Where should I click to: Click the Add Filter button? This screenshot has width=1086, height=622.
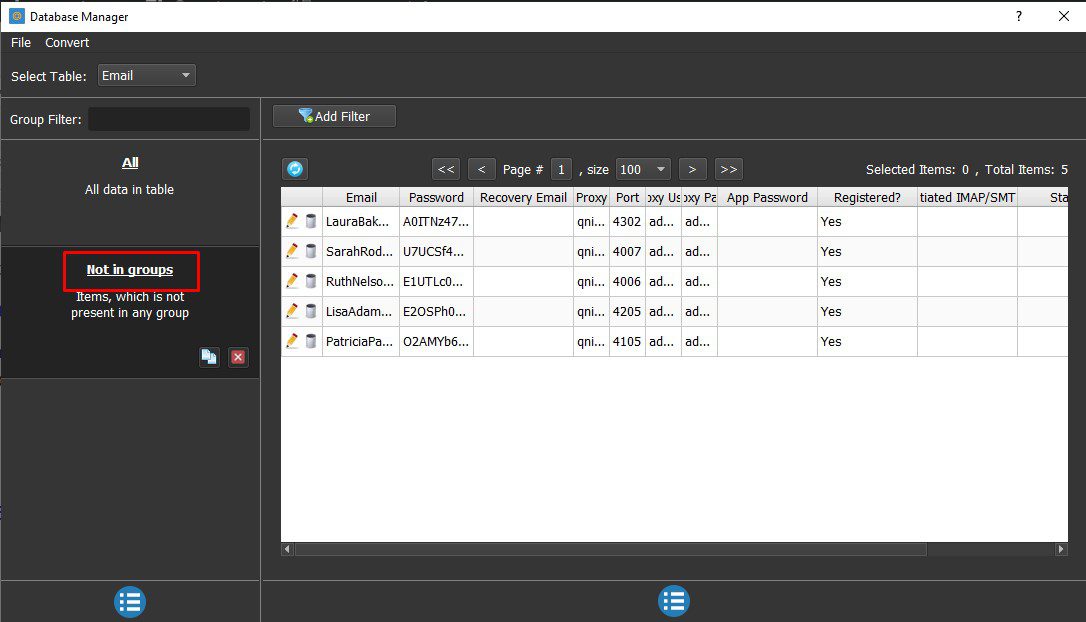pyautogui.click(x=335, y=116)
